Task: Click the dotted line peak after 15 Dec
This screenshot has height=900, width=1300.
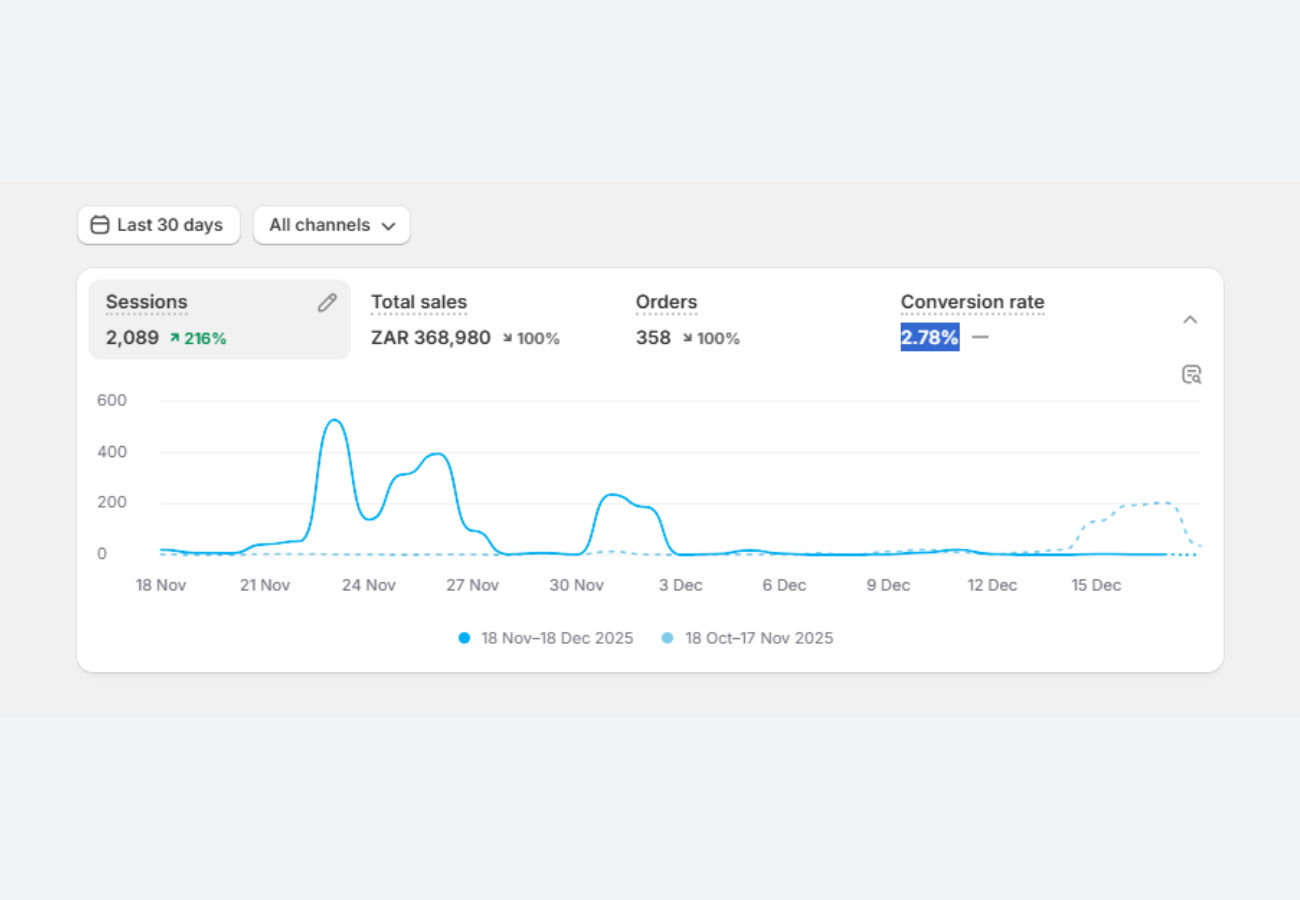Action: pyautogui.click(x=1162, y=502)
